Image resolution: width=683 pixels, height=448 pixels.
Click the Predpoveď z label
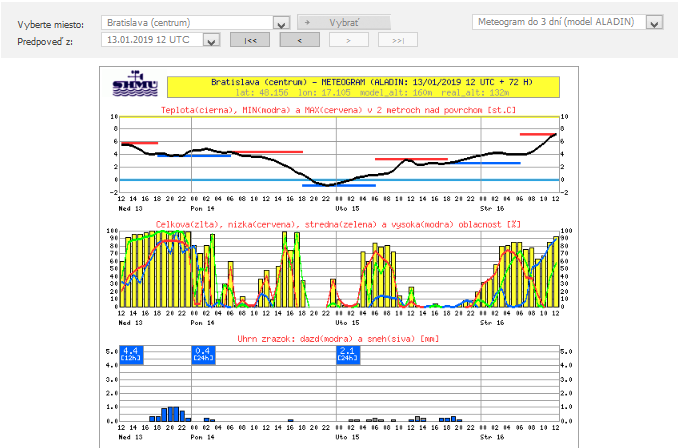tap(45, 42)
